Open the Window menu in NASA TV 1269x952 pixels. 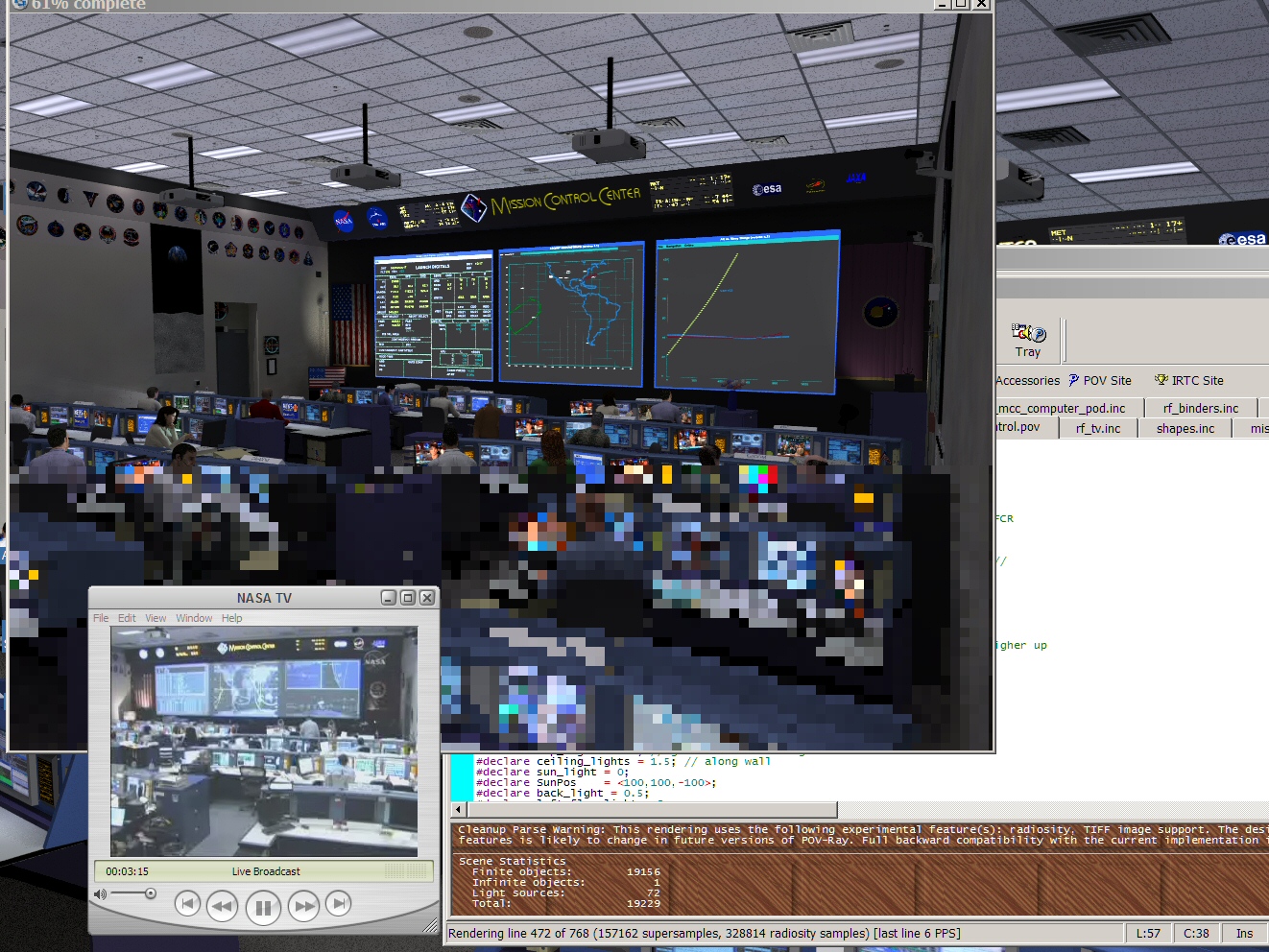pyautogui.click(x=194, y=618)
